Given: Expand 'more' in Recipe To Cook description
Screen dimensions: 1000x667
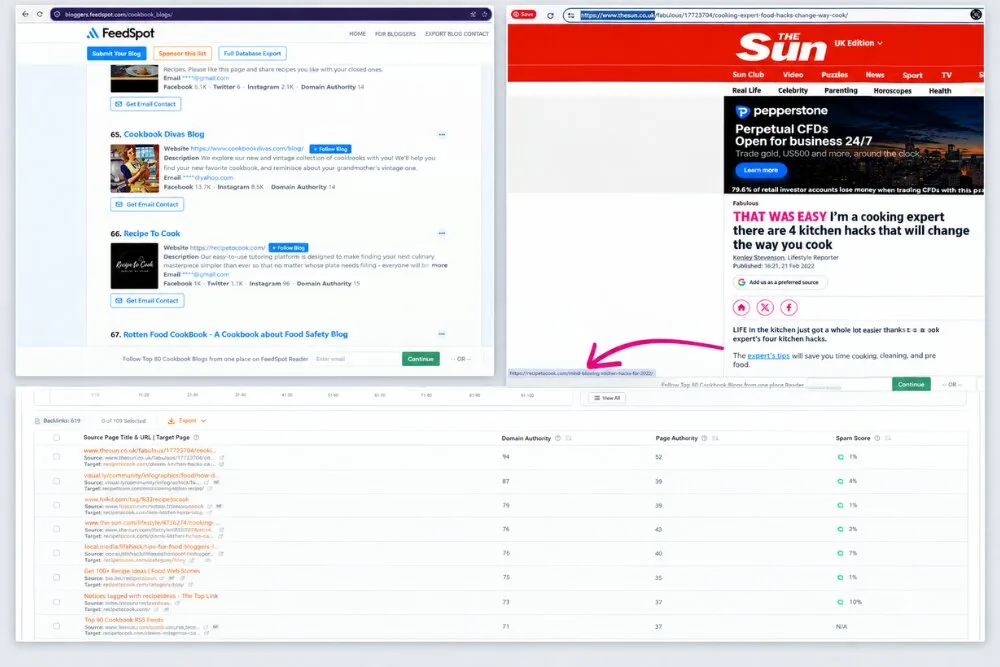Looking at the screenshot, I should click(439, 265).
